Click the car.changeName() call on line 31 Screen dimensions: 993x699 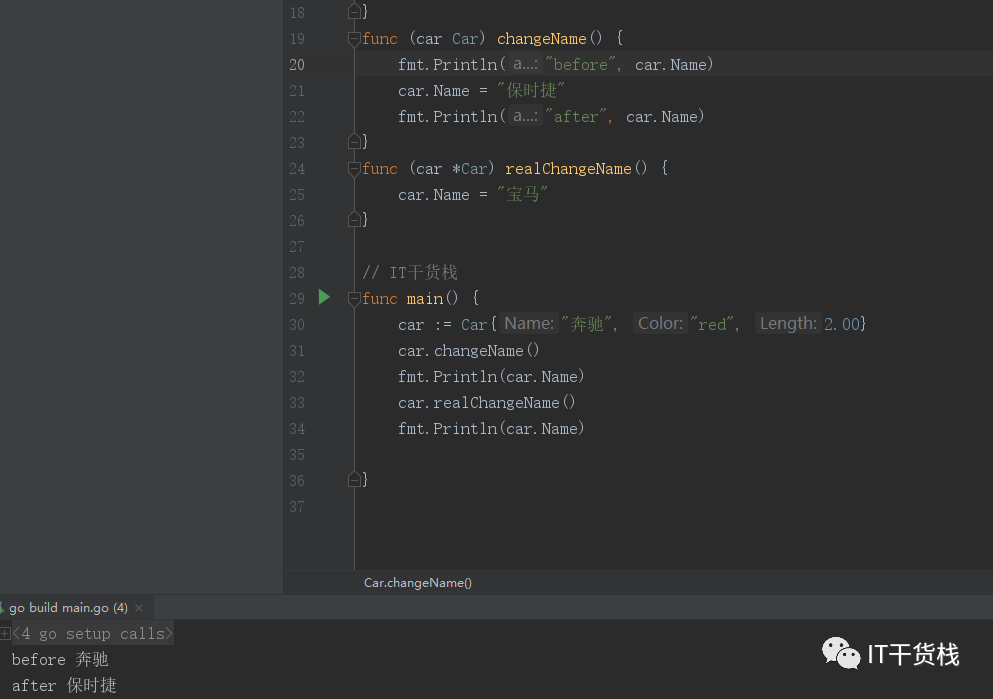point(469,351)
